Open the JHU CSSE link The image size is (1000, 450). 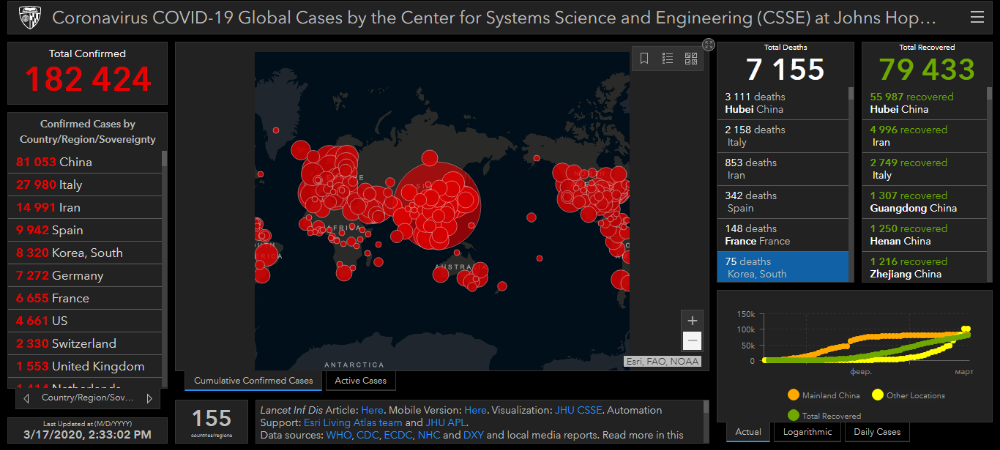click(578, 410)
